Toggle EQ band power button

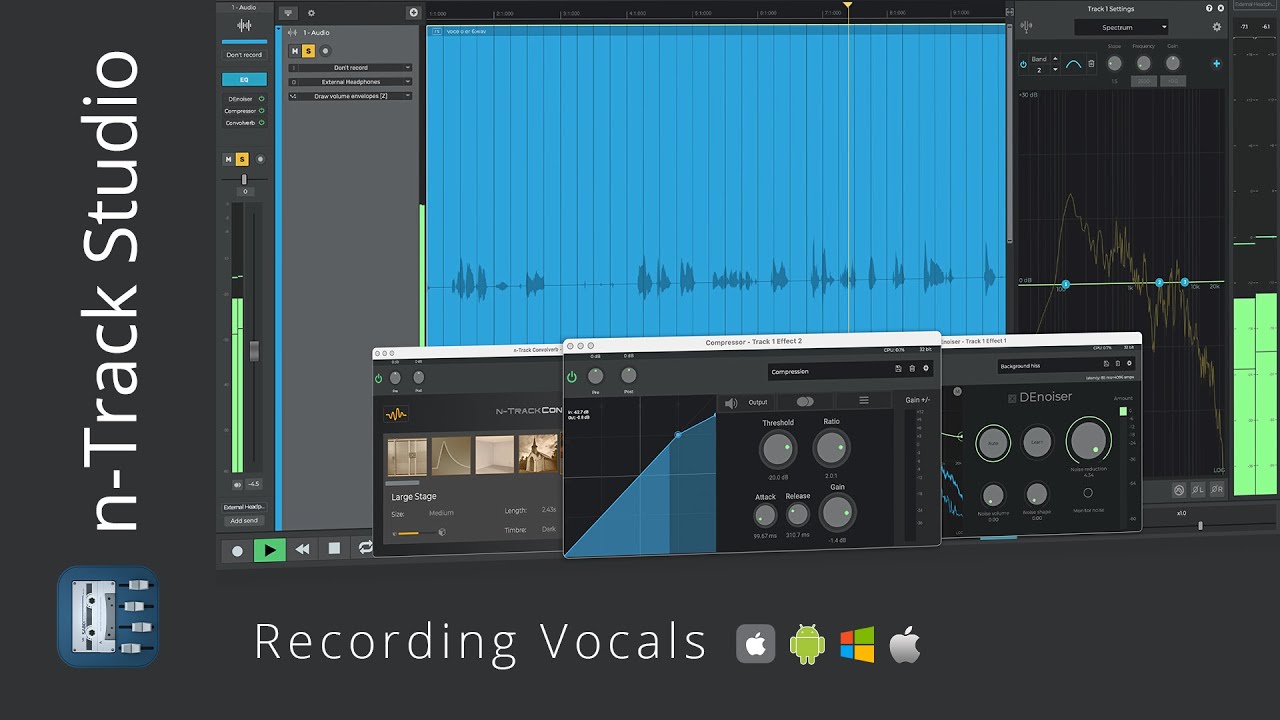tap(1023, 64)
